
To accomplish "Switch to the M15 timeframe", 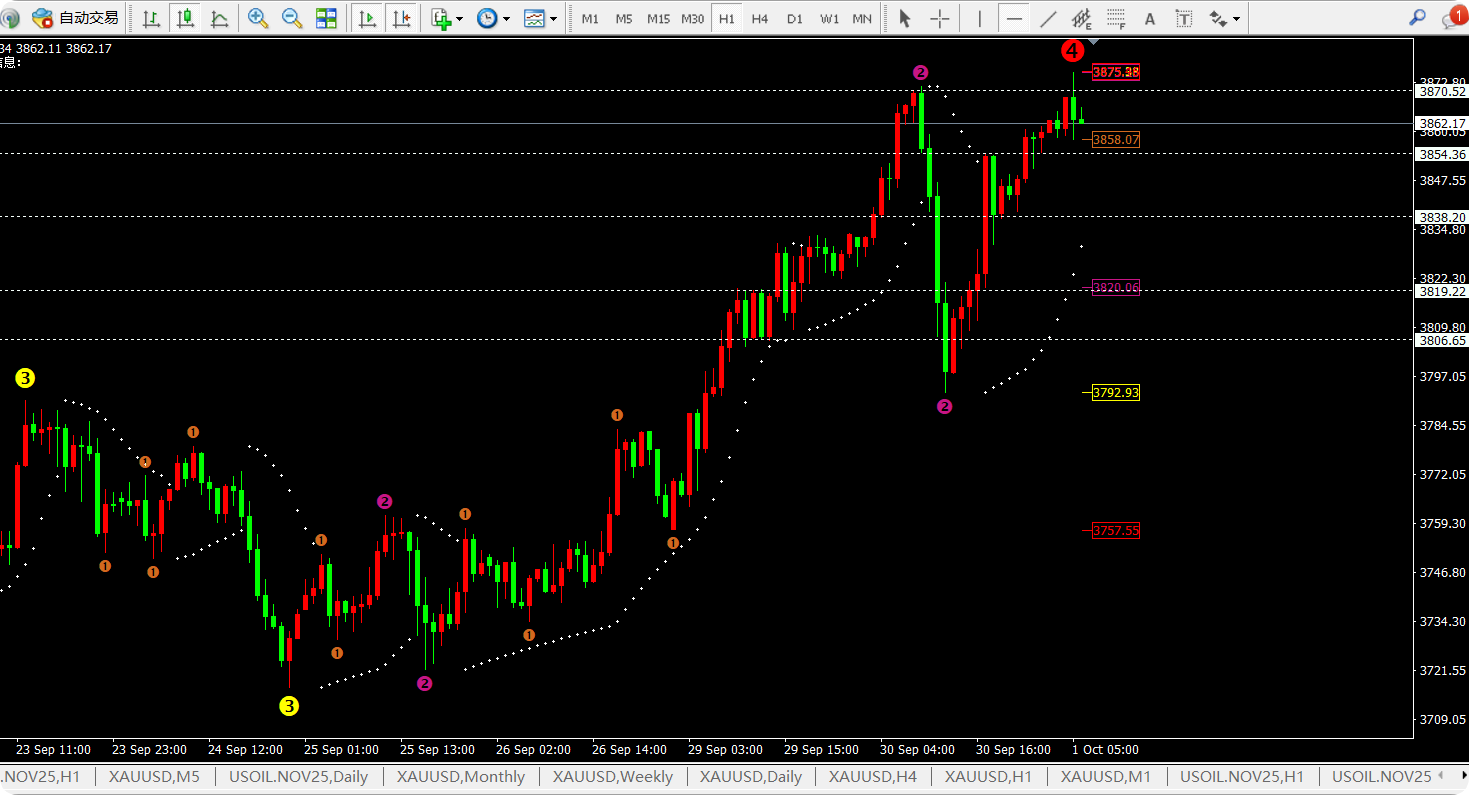I will (658, 18).
